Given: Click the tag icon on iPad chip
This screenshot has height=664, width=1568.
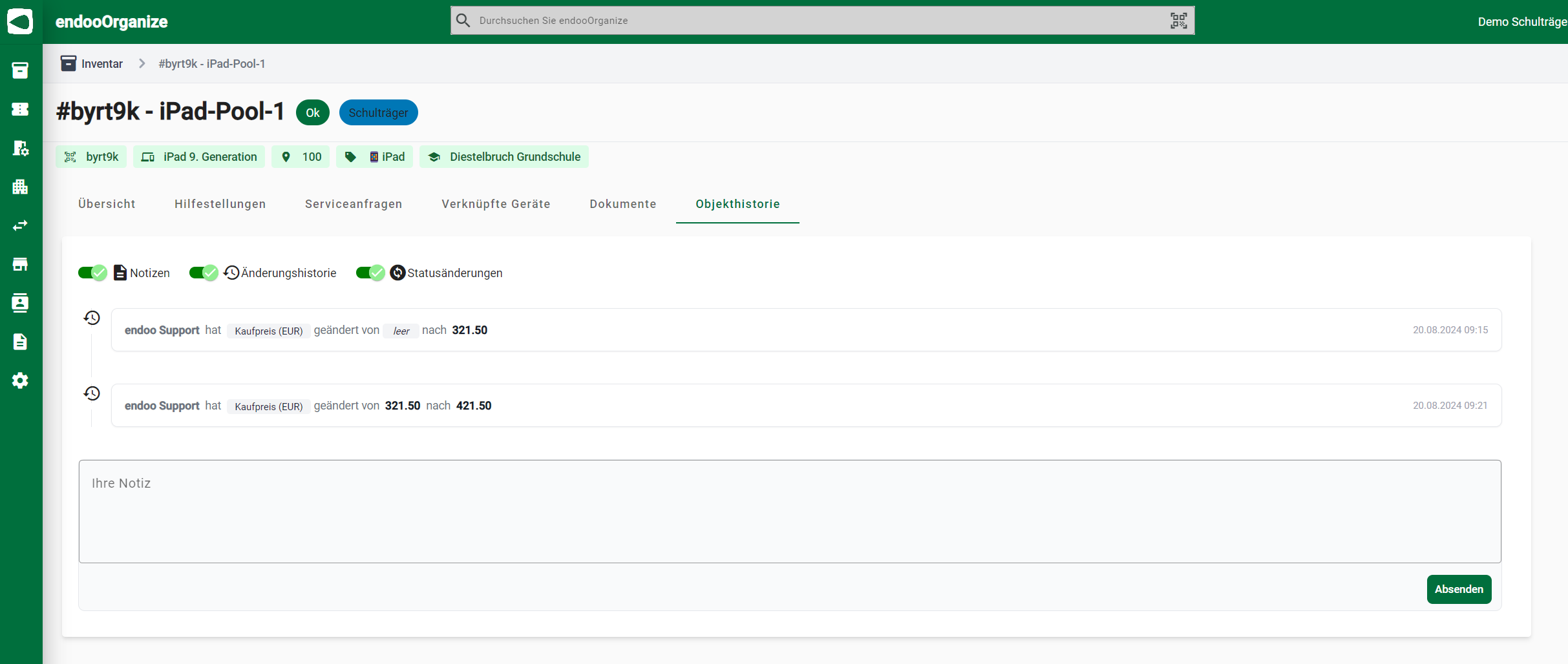Looking at the screenshot, I should coord(350,157).
